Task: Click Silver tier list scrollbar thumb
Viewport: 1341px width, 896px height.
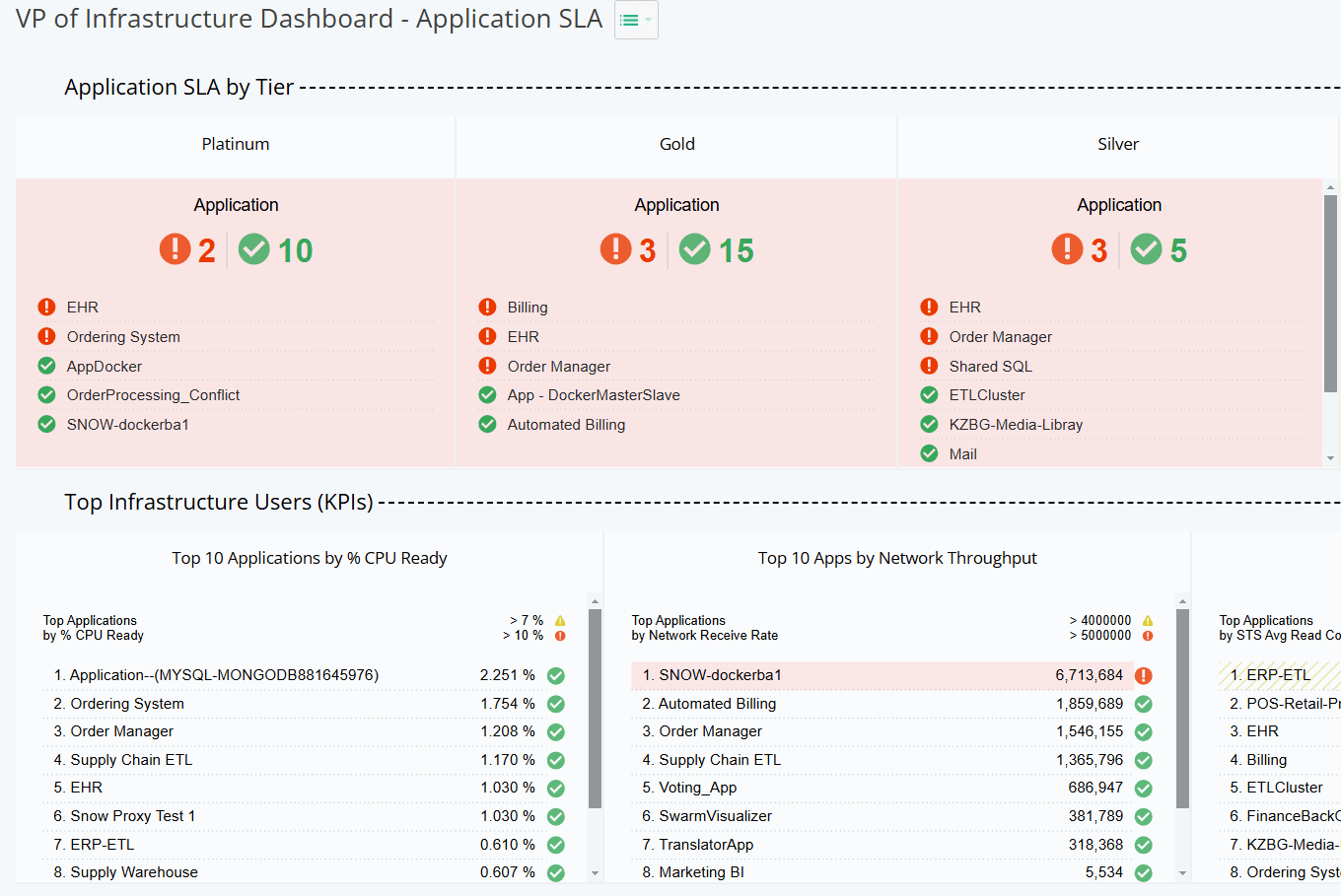Action: pos(1330,294)
